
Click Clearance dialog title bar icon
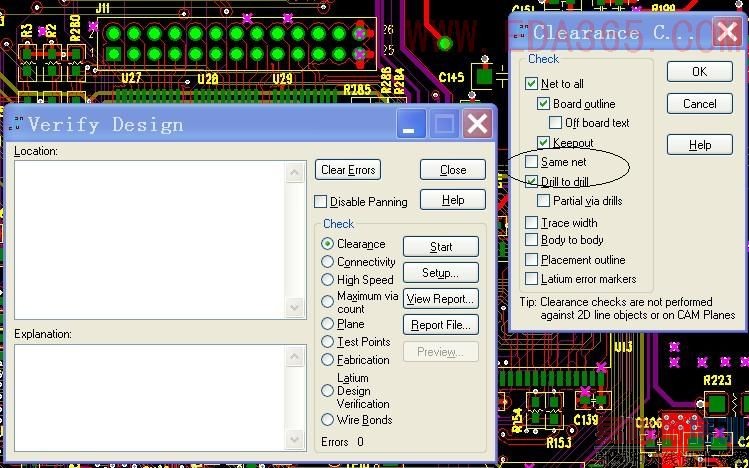(522, 32)
